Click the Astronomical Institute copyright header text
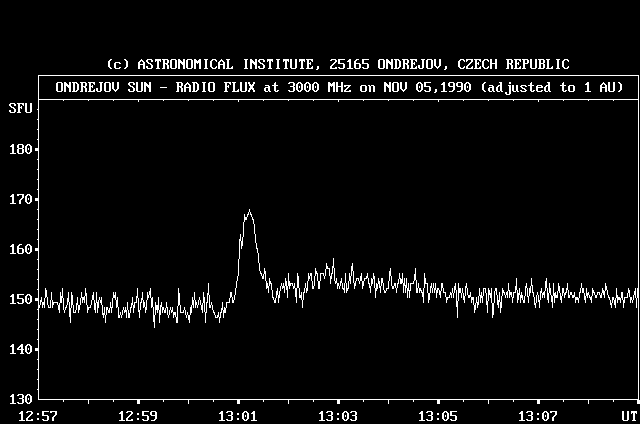 point(338,64)
